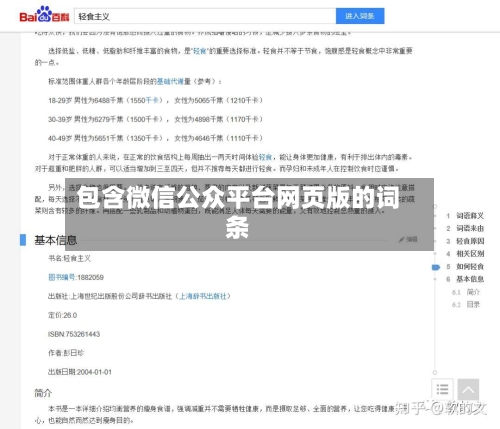Click the 基本信息 section heading
Screen dimensions: 500x429
[56, 240]
